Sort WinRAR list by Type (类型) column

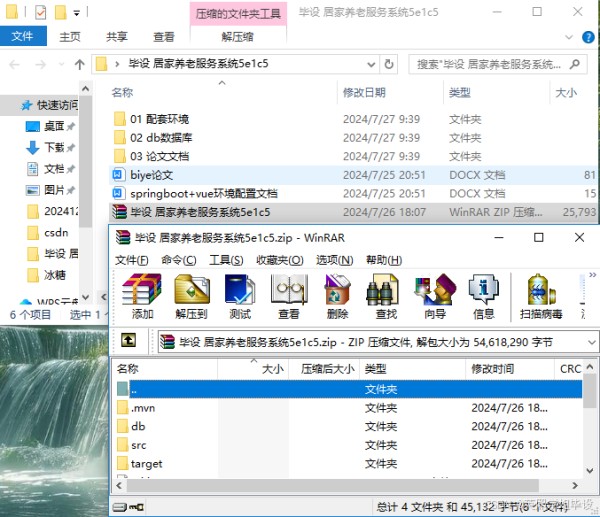412,369
